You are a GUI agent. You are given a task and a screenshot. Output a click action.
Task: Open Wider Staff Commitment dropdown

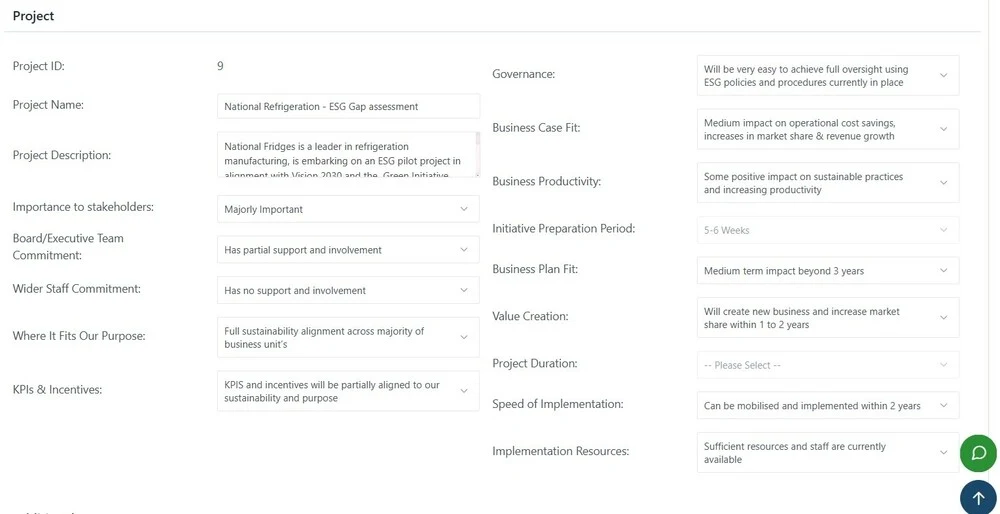point(347,290)
